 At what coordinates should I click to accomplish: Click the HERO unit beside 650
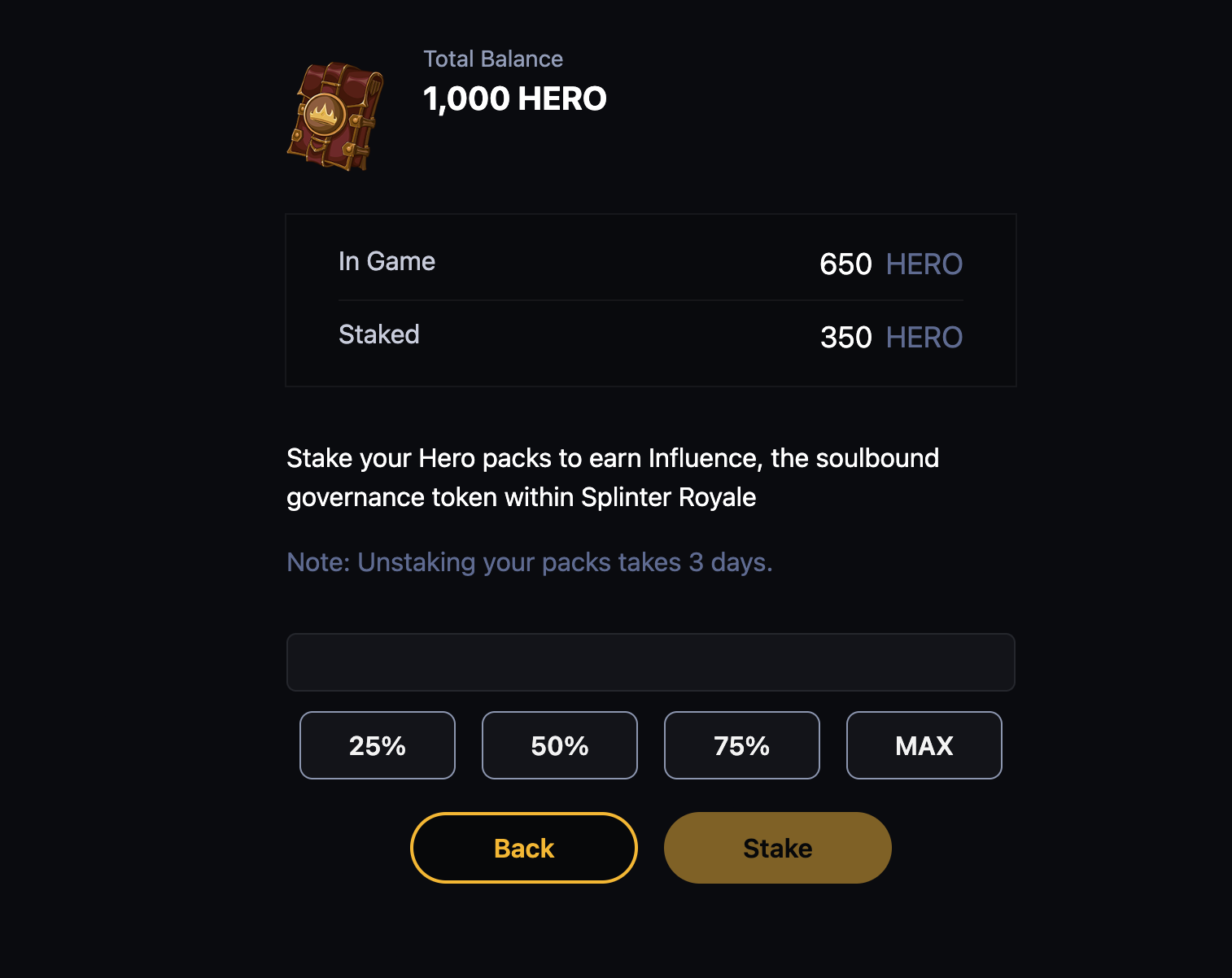tap(924, 264)
